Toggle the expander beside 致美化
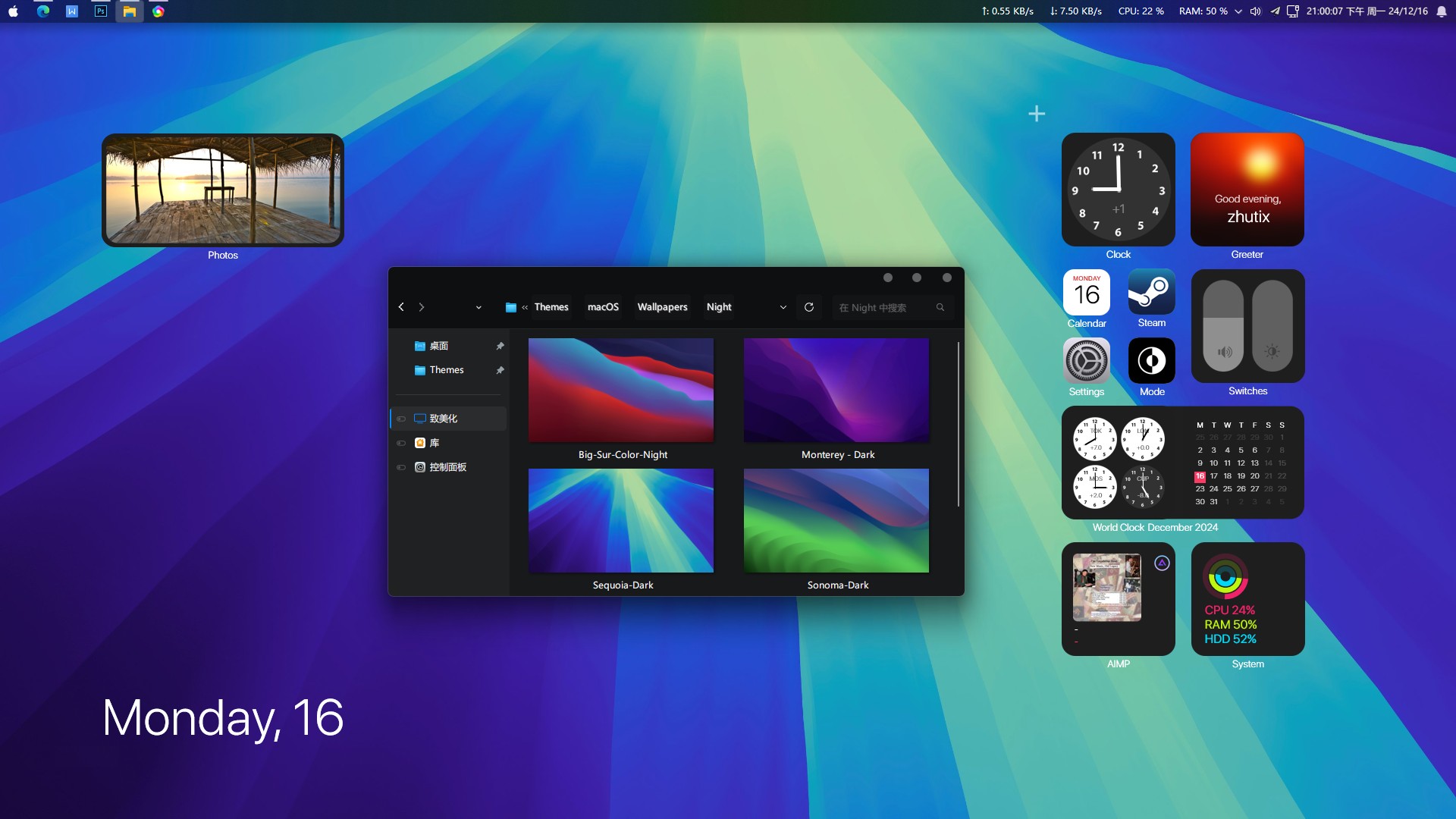 tap(401, 419)
